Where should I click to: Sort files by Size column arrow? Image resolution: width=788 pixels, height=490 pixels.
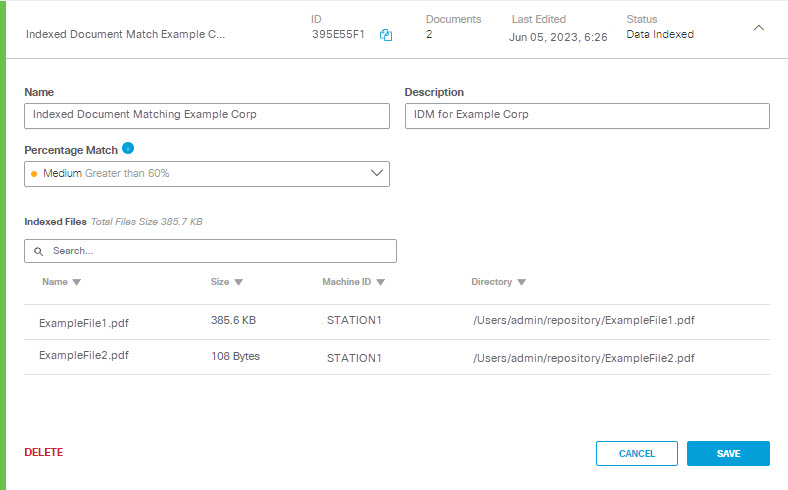(x=239, y=282)
